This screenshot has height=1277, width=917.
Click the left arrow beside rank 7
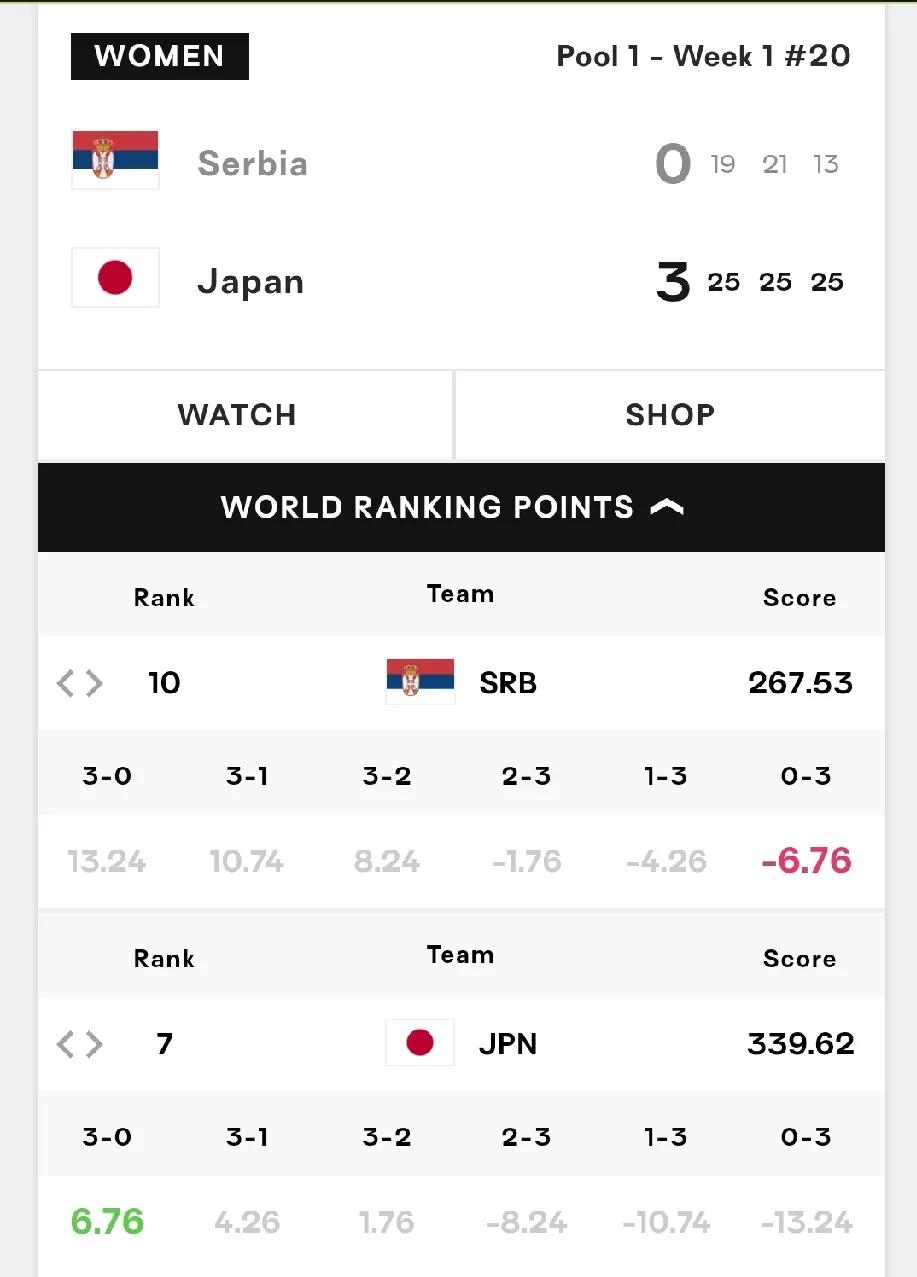point(66,1044)
